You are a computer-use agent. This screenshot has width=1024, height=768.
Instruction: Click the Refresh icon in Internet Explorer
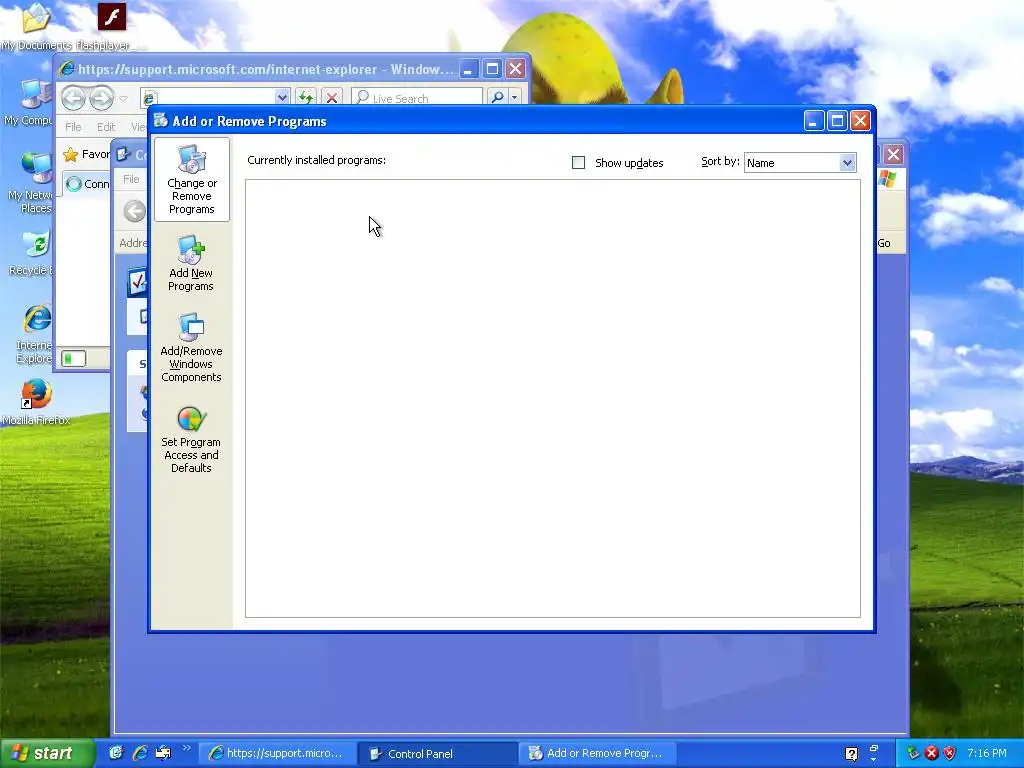click(x=305, y=98)
